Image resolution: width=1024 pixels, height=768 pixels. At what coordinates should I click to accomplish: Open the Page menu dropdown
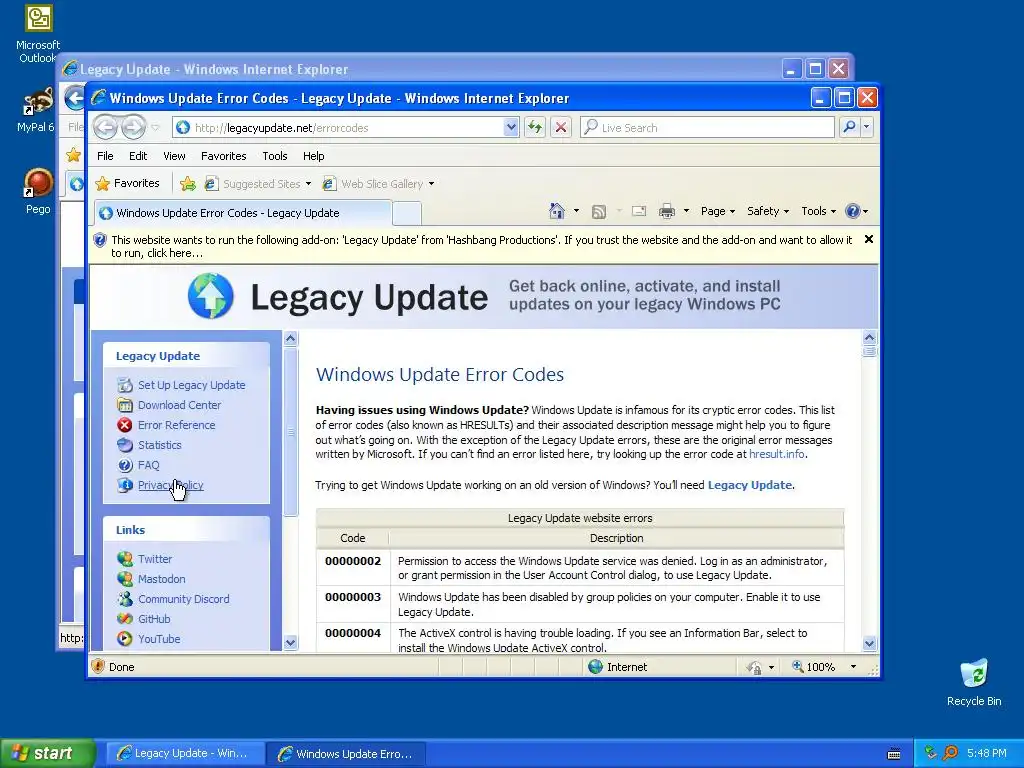718,211
